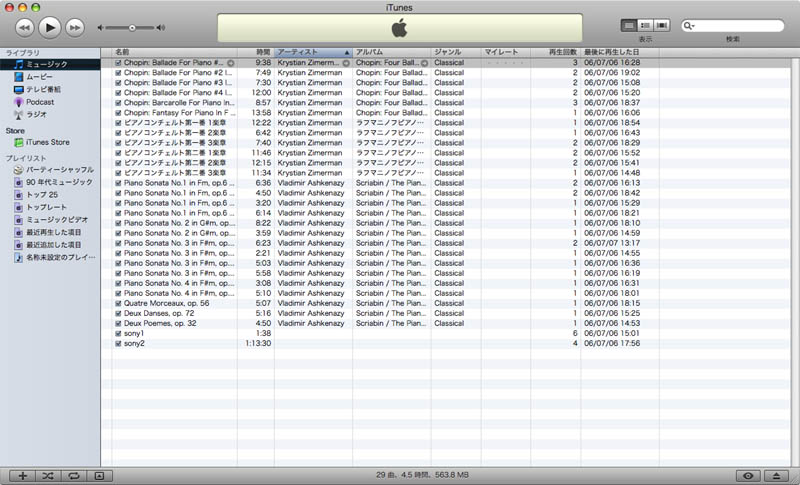Image resolution: width=800 pixels, height=485 pixels.
Task: Open the search field magnifier dropdown
Action: (x=690, y=26)
